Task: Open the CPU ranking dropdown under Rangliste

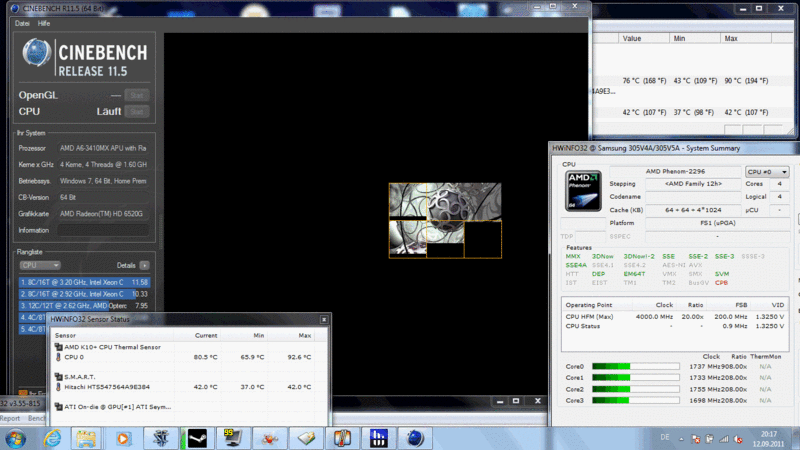Action: tap(40, 265)
